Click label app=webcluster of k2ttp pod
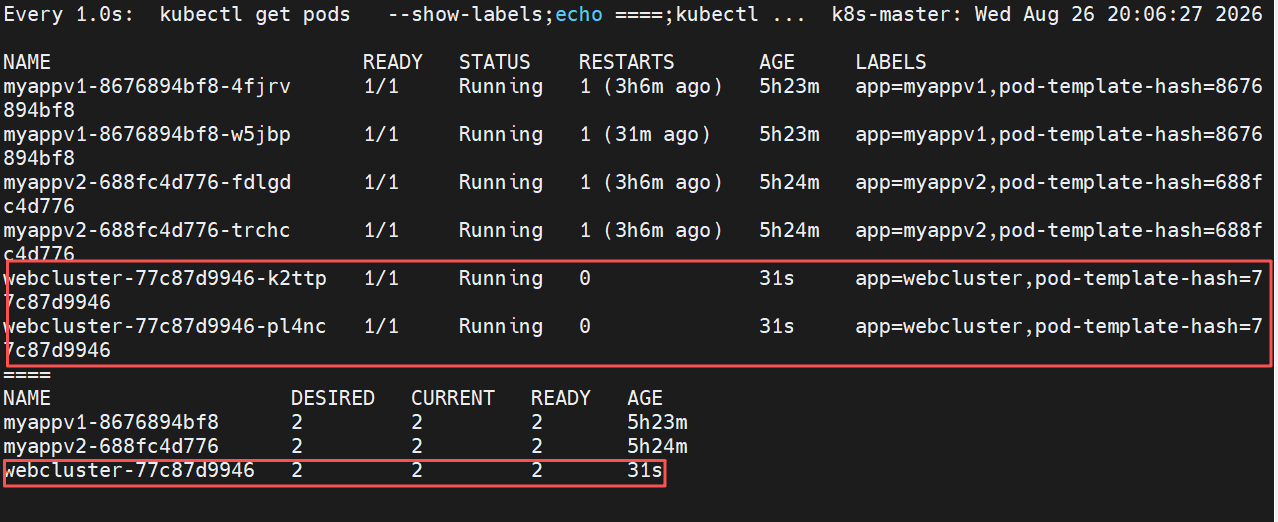1278x522 pixels. 941,279
